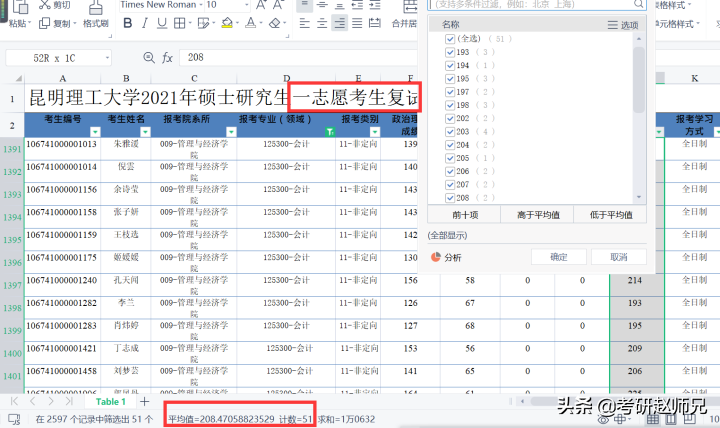Screen dimensions: 720x428
Task: Select cell with name 朱雅媛
Action: [126, 149]
